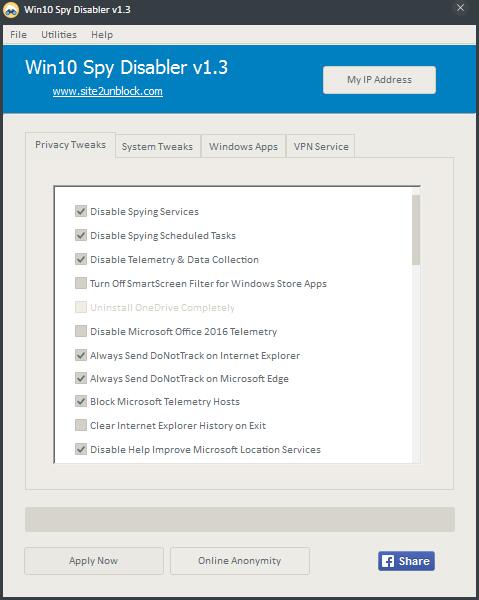Check Disable Microsoft Office 2016 Telemetry

click(x=81, y=331)
